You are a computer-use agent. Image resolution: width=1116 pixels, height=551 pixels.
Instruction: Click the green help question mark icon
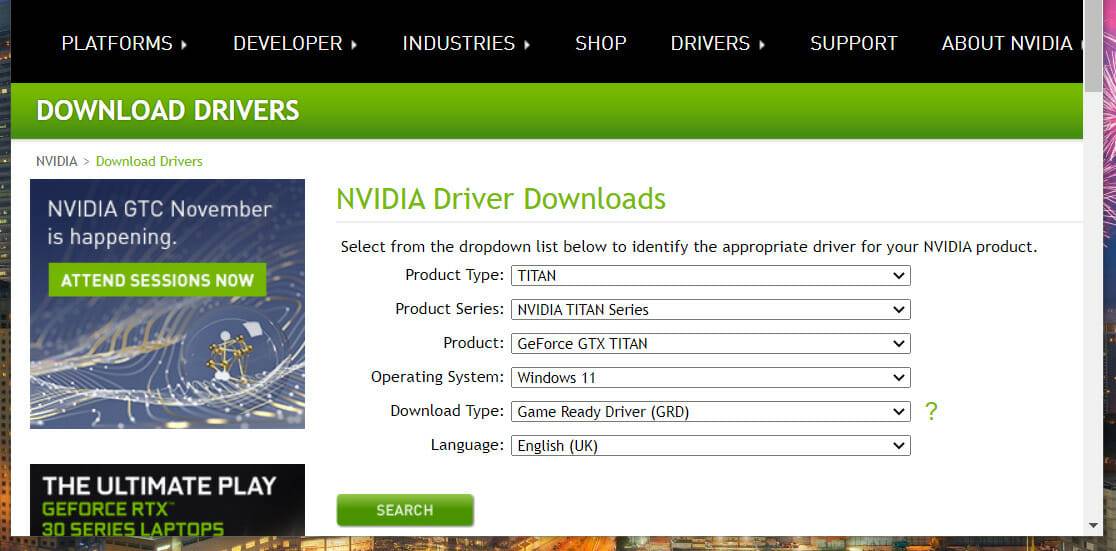click(931, 411)
